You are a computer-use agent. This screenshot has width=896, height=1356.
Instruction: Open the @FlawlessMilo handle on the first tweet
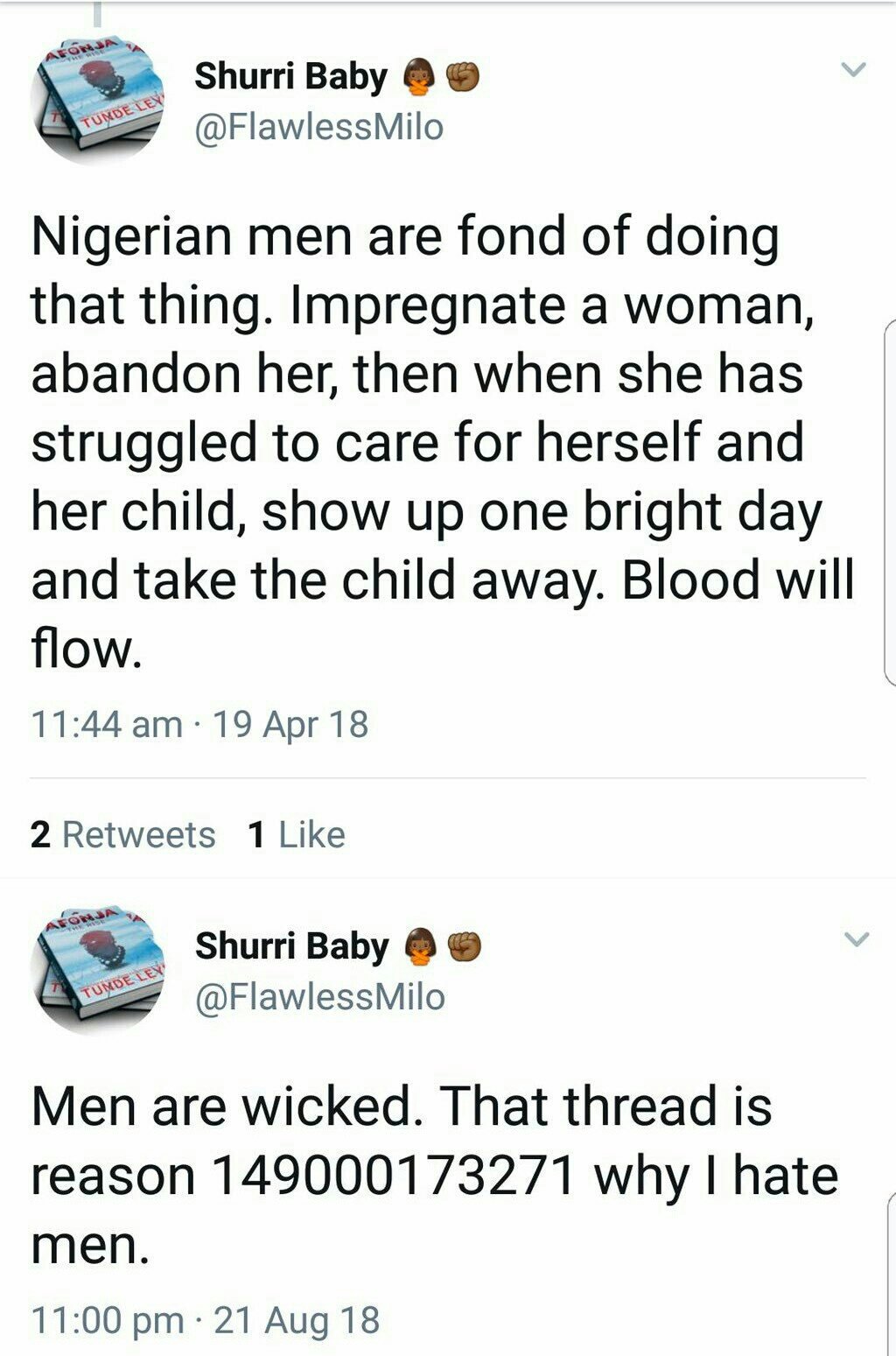tap(318, 128)
